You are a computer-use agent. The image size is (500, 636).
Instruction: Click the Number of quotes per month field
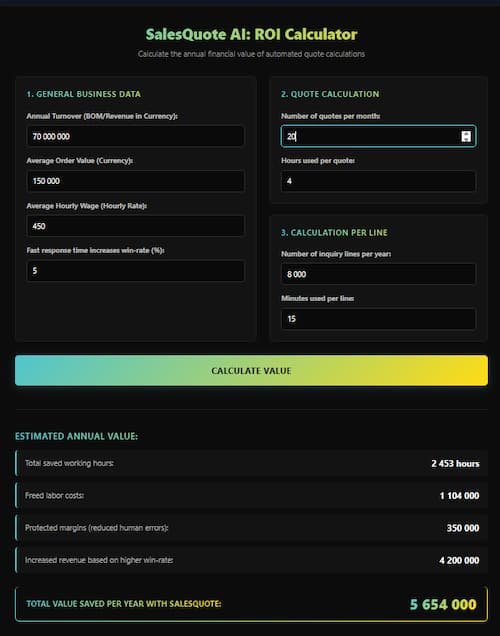click(378, 136)
